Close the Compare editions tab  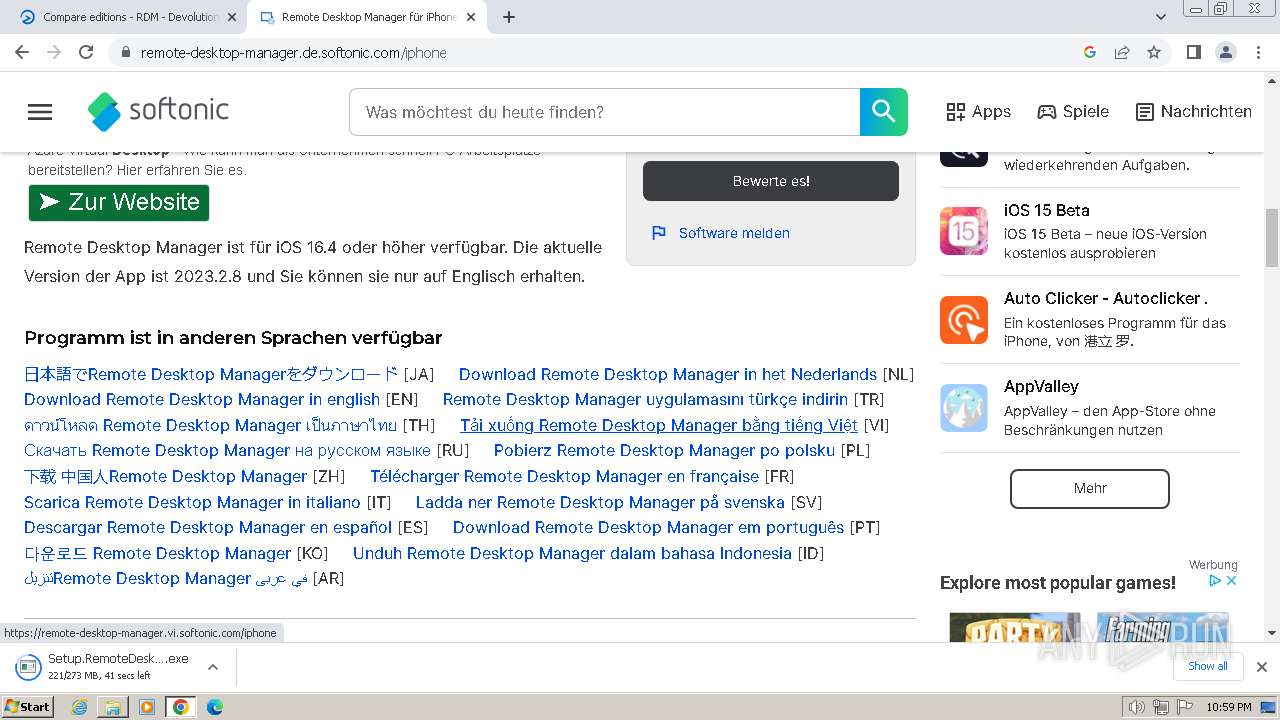point(232,17)
